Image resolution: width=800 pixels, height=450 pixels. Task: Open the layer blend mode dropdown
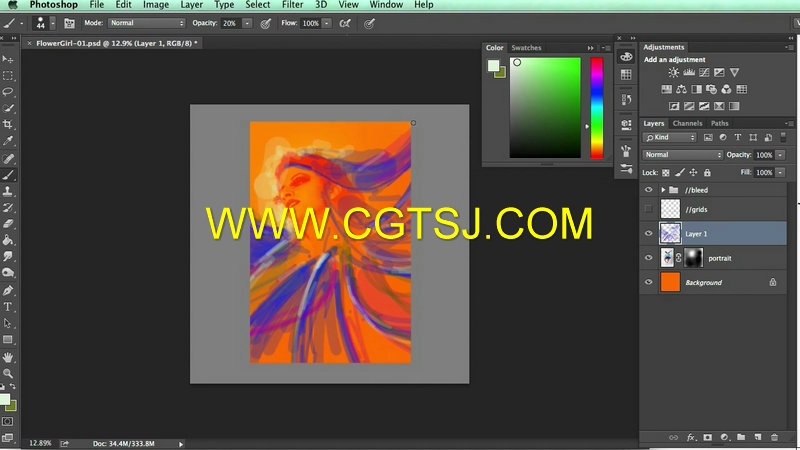point(683,155)
